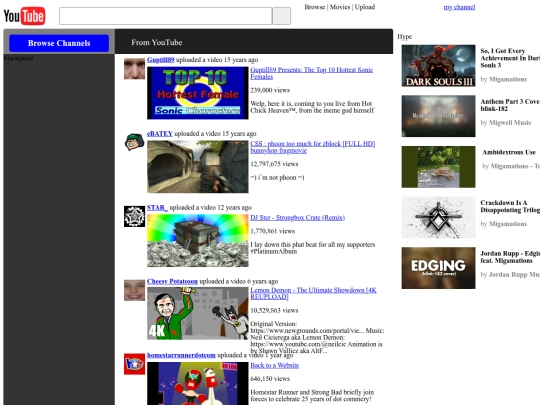Open Guptill89 channel link
540x405 pixels.
click(x=160, y=60)
